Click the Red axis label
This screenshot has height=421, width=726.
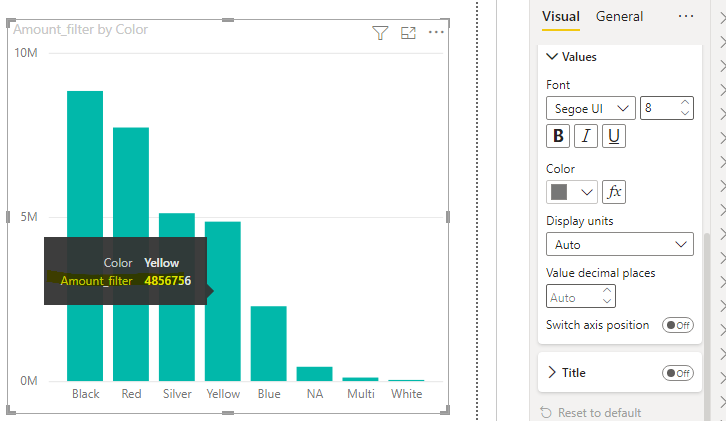coord(131,394)
